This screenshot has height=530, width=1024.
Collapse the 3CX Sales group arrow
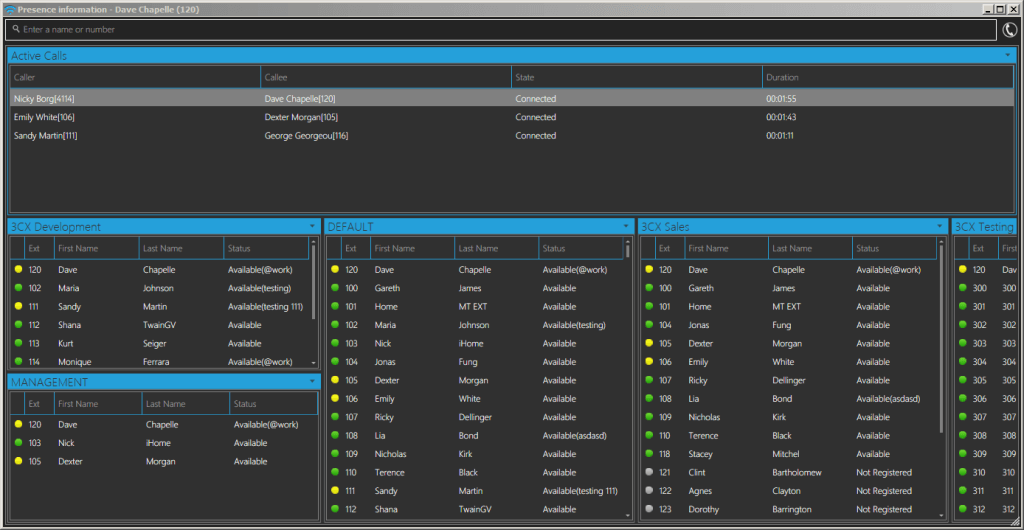[x=940, y=226]
